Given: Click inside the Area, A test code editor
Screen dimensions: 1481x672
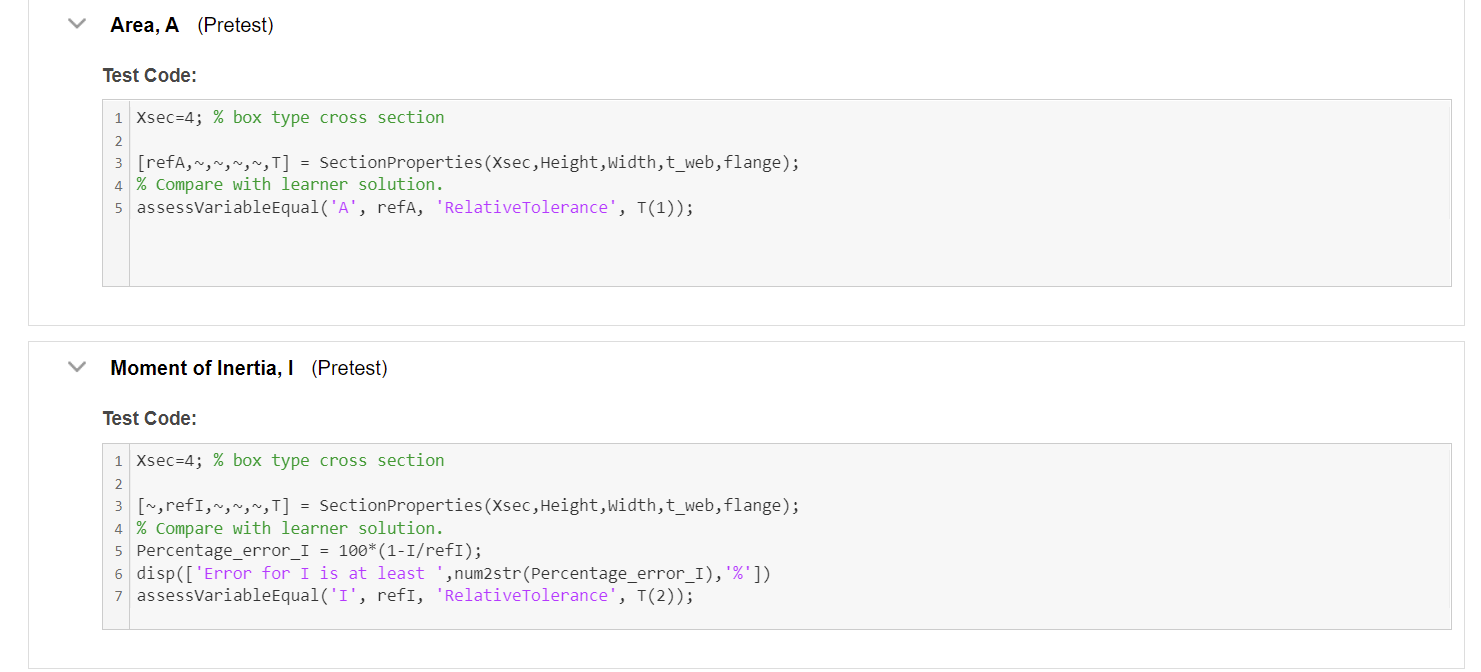Looking at the screenshot, I should (x=776, y=193).
